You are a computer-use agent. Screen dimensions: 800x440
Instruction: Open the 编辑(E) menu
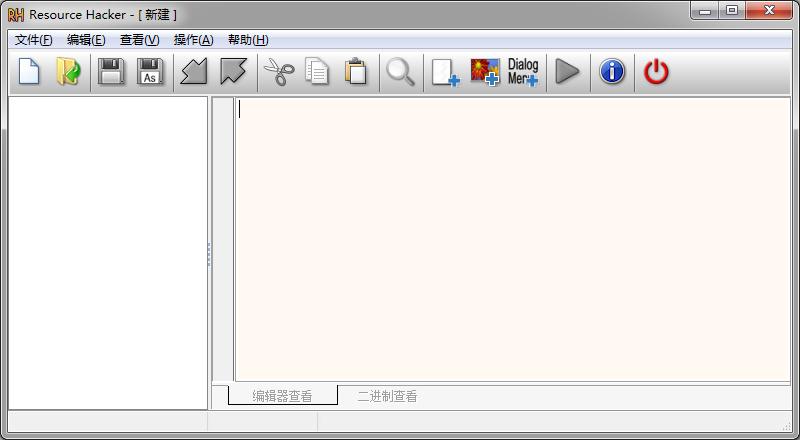[86, 40]
